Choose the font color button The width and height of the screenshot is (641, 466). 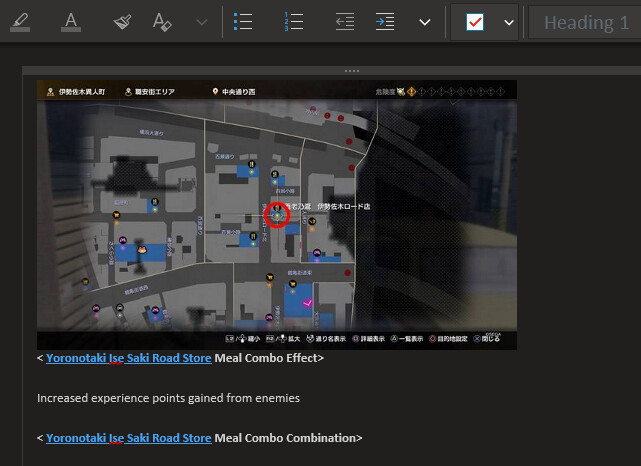click(x=71, y=22)
